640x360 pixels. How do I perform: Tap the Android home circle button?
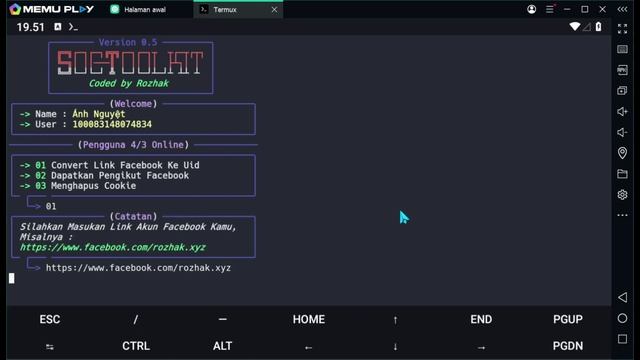pos(622,318)
